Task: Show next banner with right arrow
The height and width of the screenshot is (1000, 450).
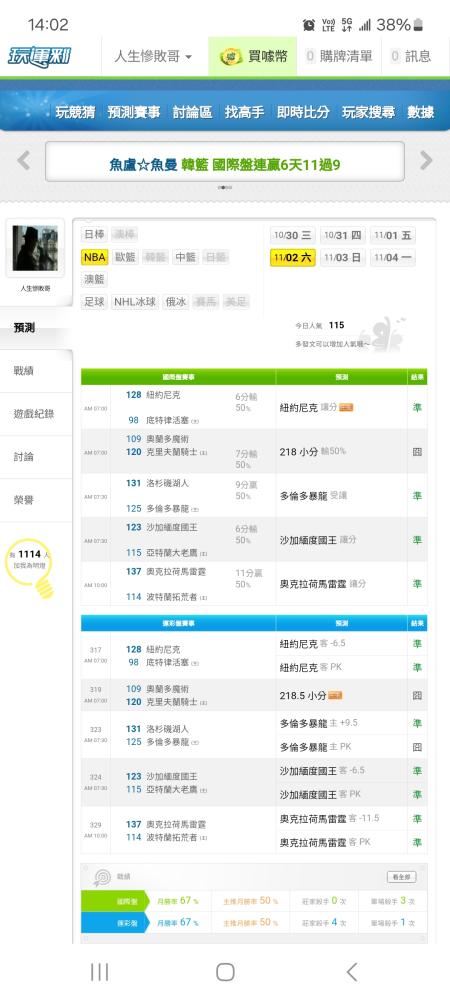Action: [x=426, y=161]
